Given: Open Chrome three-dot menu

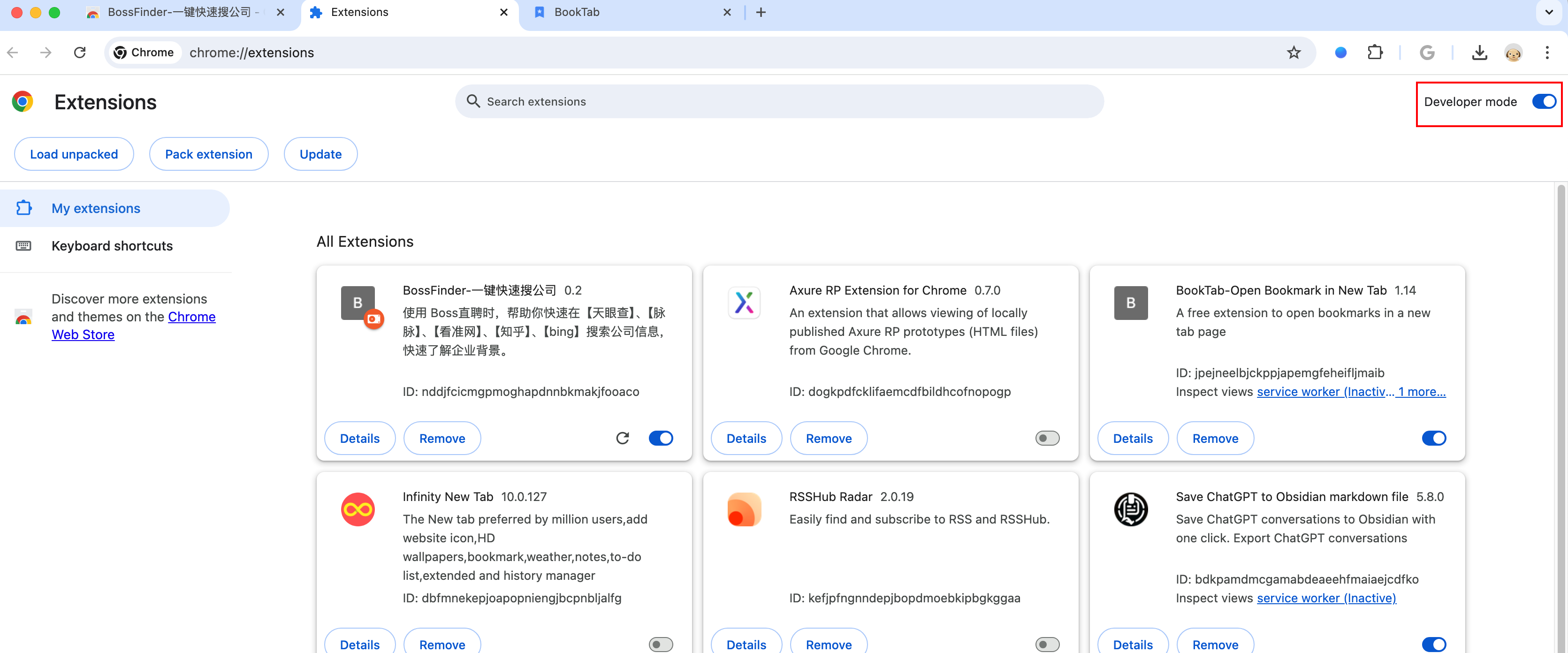Looking at the screenshot, I should (x=1547, y=53).
